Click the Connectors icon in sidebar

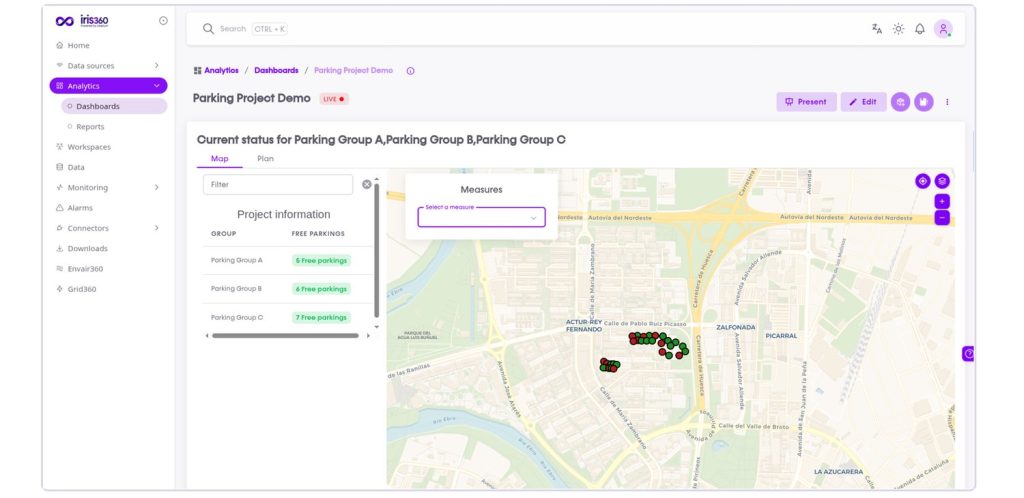point(59,228)
